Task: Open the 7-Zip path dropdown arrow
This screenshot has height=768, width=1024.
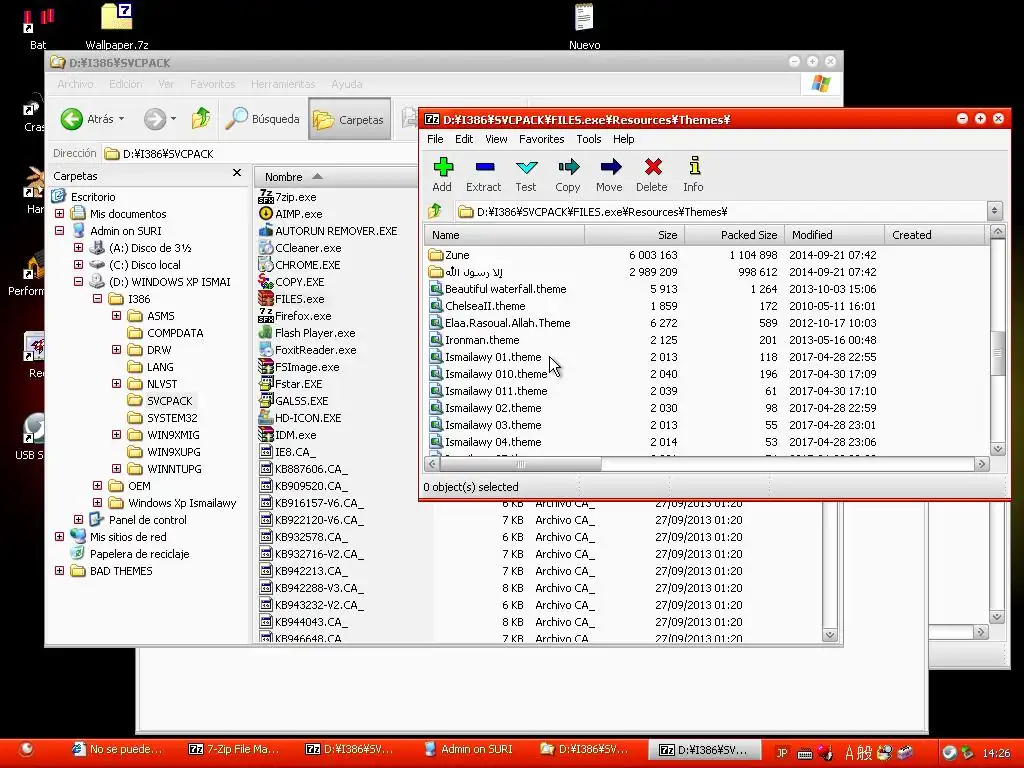Action: (994, 211)
